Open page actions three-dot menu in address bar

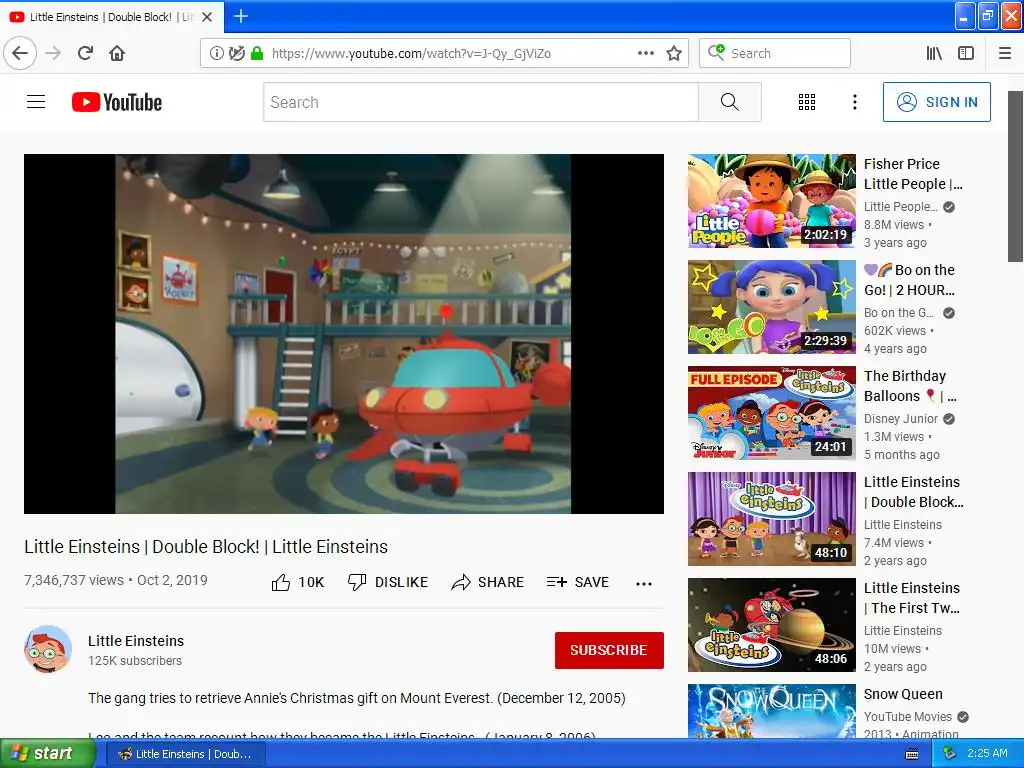(x=645, y=53)
